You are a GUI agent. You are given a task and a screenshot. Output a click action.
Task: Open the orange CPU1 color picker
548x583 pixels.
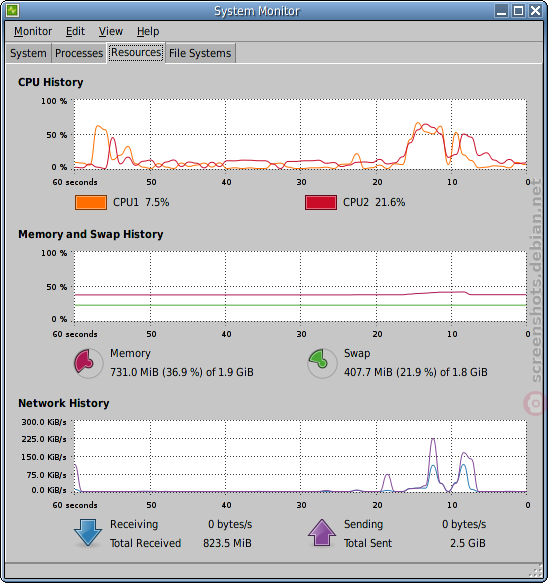91,203
